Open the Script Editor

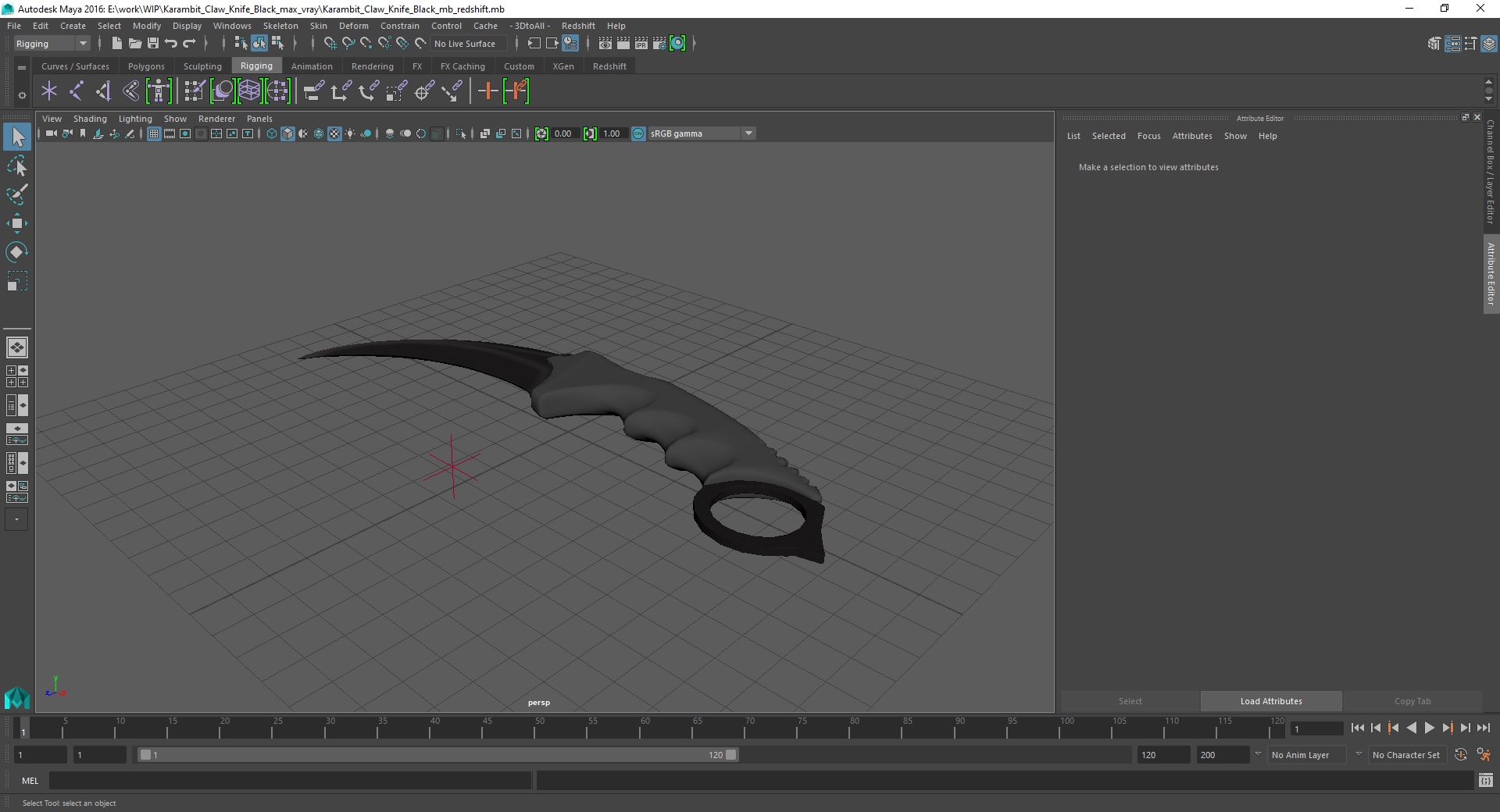(1486, 780)
